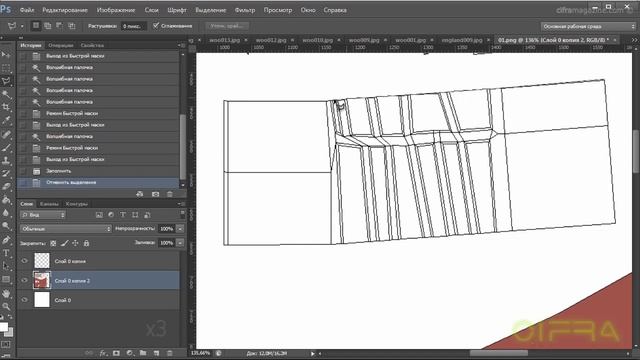640x360 pixels.
Task: Hide the Слой 0 копия 2 layer
Action: 24,280
